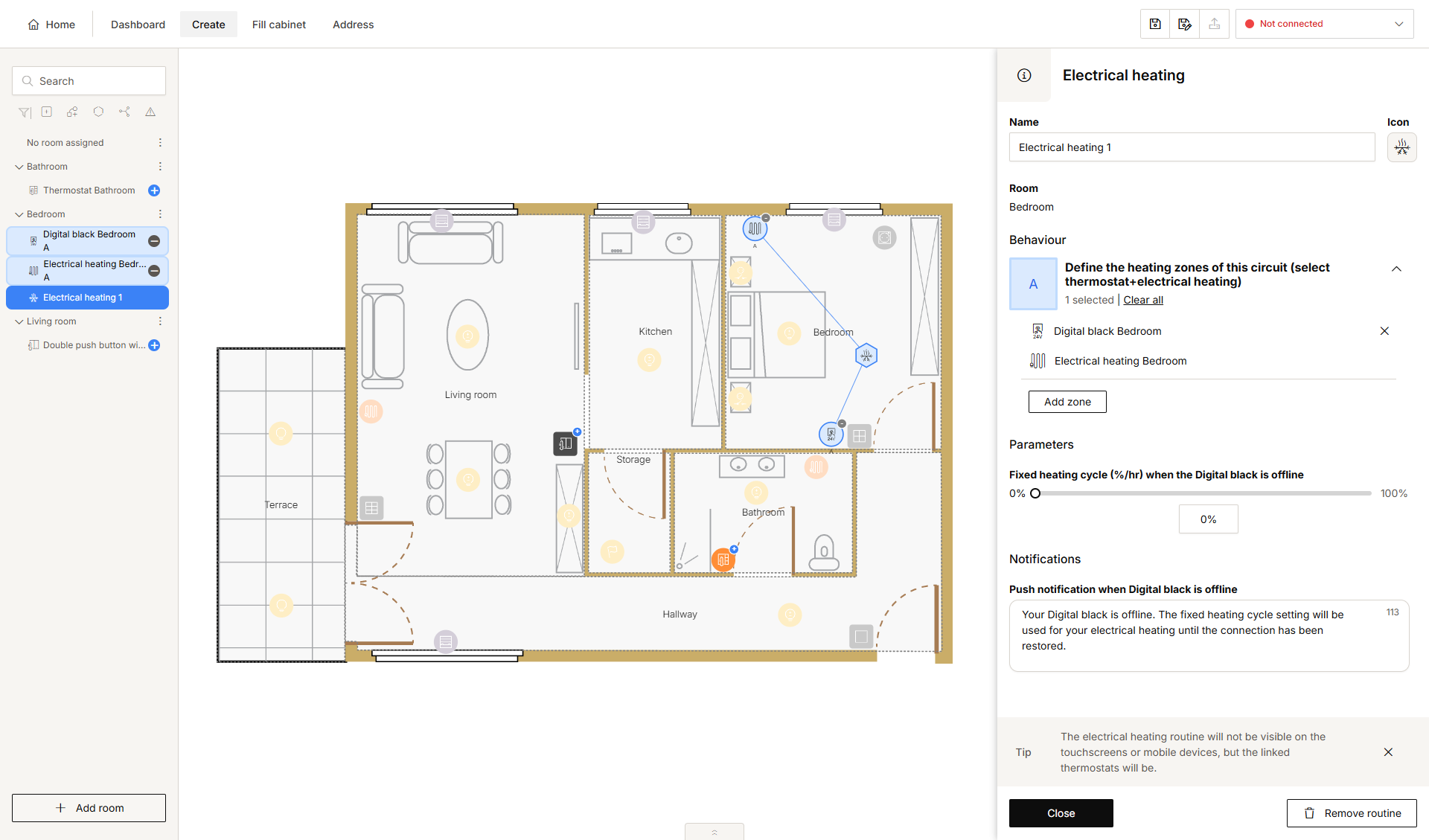1429x840 pixels.
Task: Collapse the Bathroom room group
Action: click(x=19, y=167)
